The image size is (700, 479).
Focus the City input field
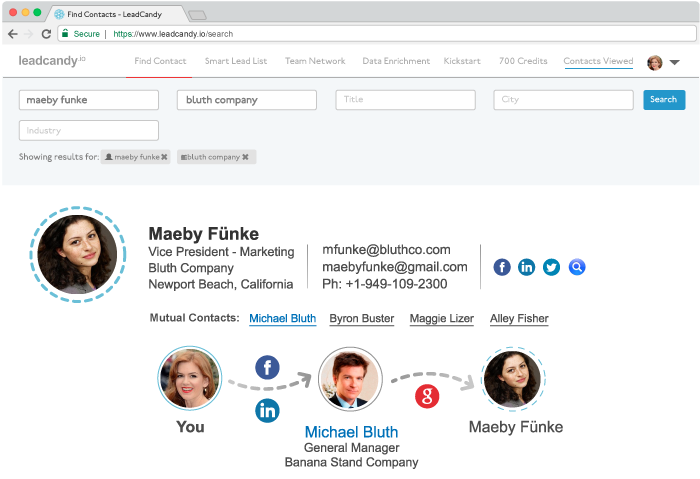tap(563, 100)
